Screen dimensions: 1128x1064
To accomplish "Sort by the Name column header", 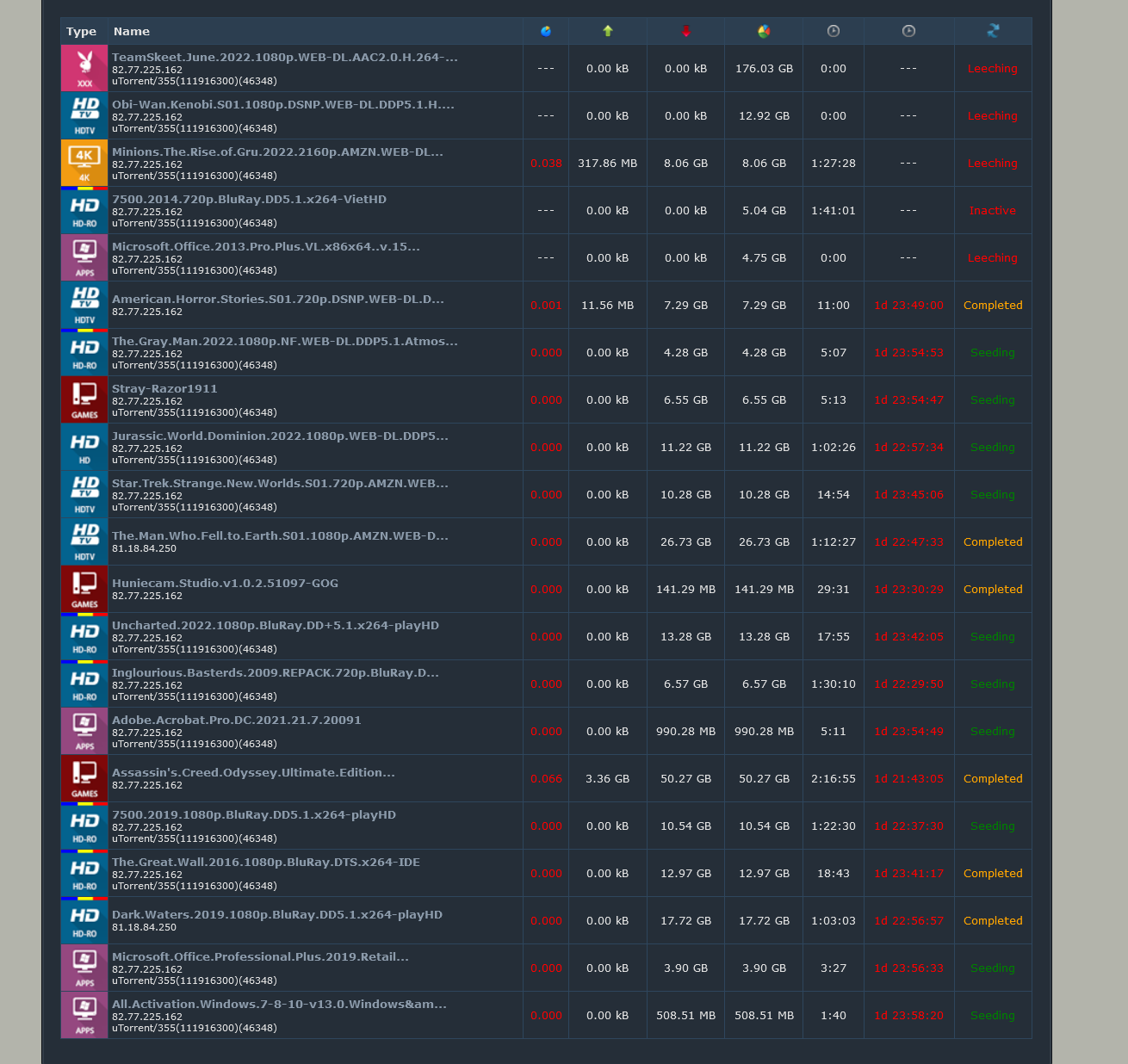I will click(x=132, y=31).
